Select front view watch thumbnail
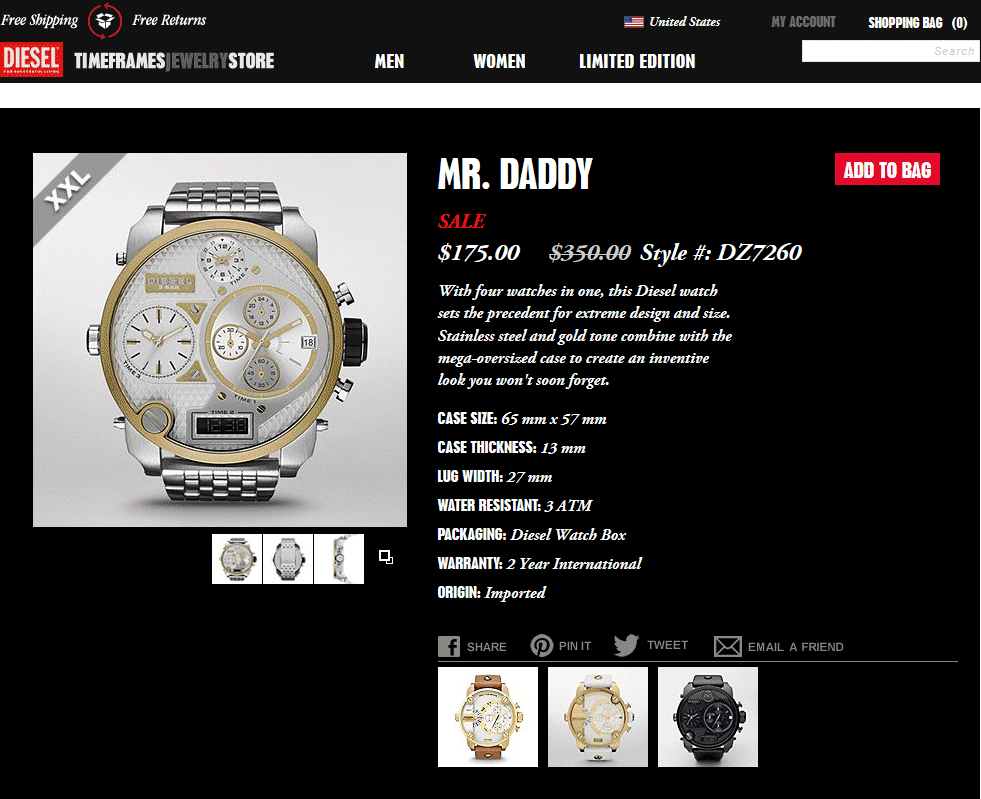981x799 pixels. click(237, 559)
